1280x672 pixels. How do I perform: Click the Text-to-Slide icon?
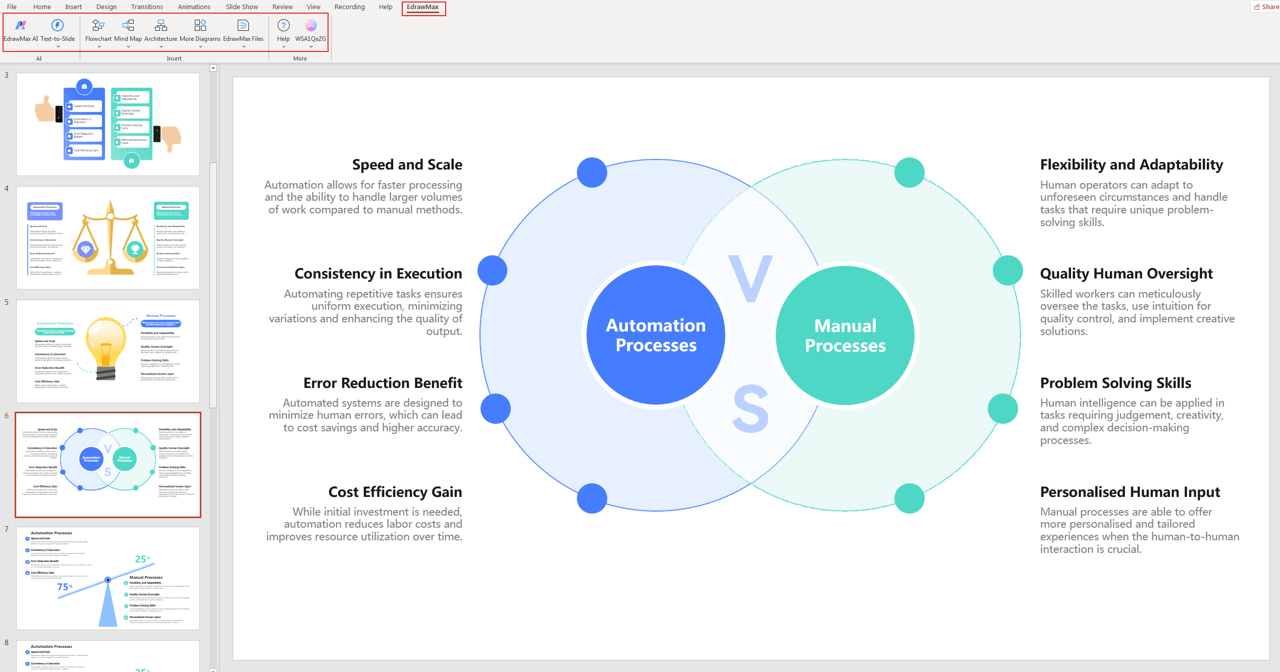(x=57, y=25)
